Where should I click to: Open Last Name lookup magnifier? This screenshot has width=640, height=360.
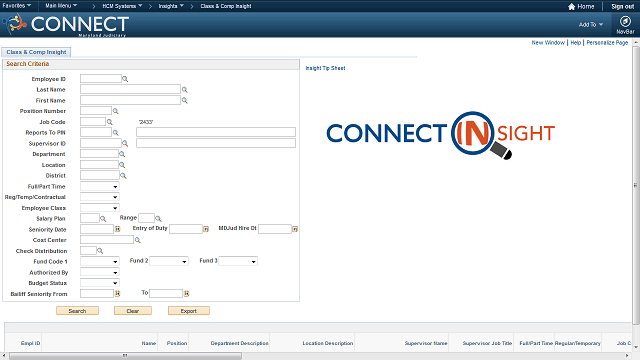[x=184, y=90]
